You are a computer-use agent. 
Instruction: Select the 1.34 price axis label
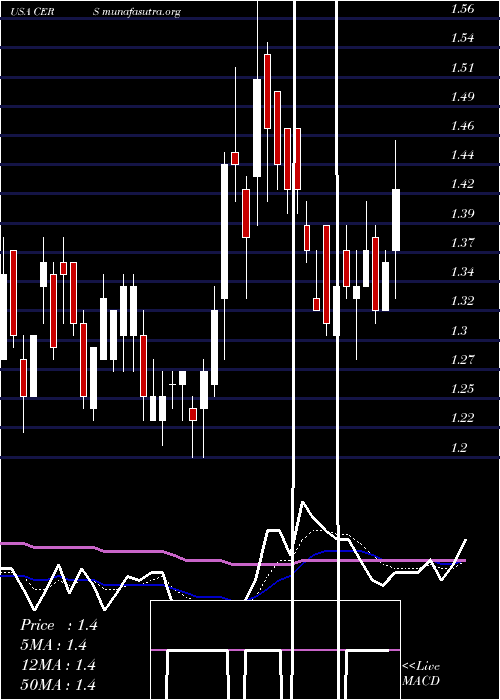tap(462, 271)
